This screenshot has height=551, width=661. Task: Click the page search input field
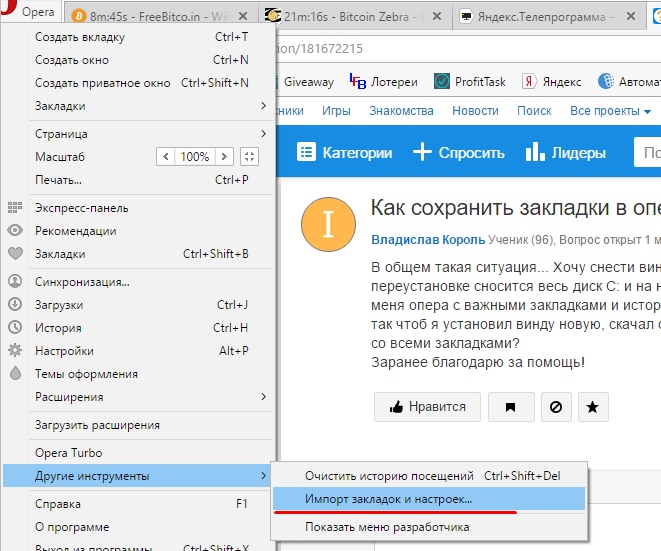(648, 152)
